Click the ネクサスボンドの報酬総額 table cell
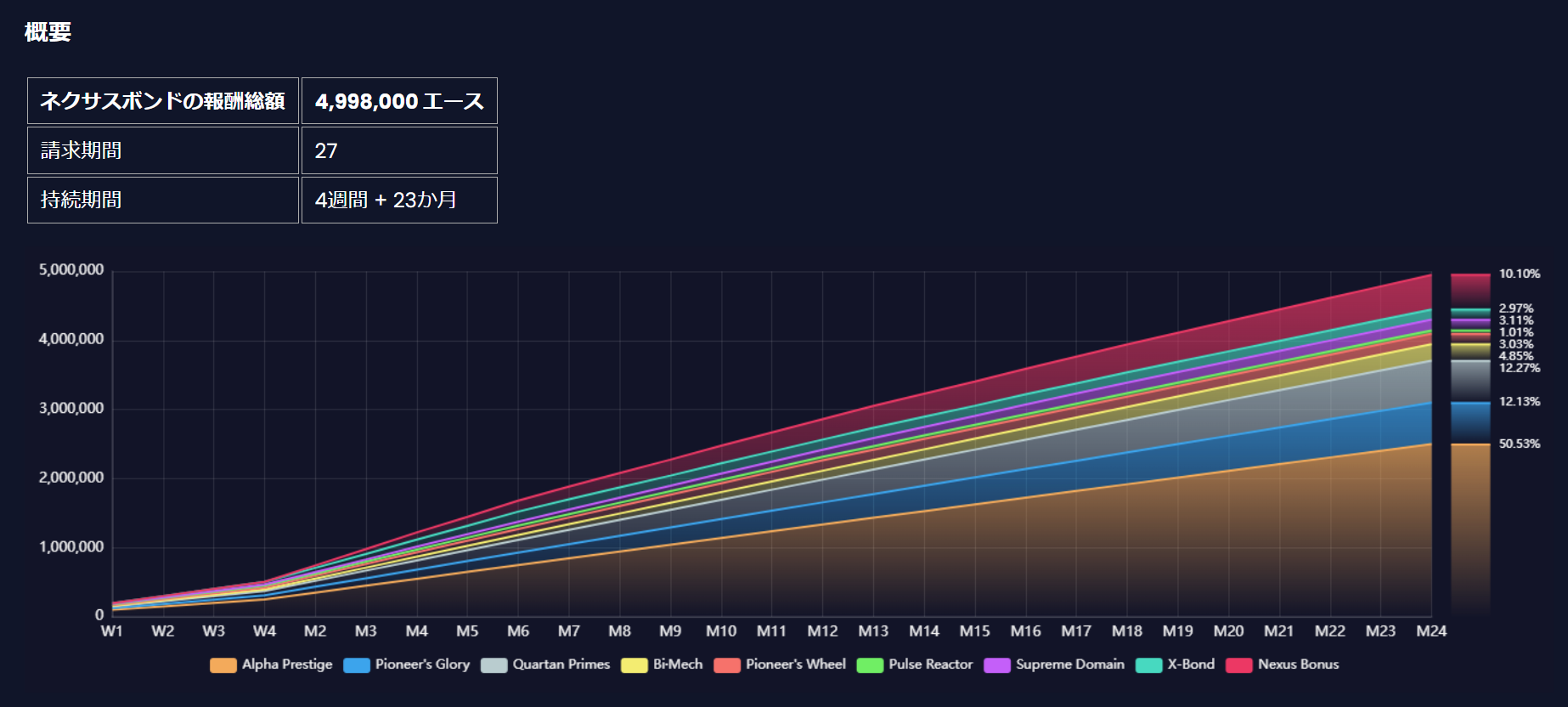Image resolution: width=1568 pixels, height=707 pixels. tap(163, 101)
